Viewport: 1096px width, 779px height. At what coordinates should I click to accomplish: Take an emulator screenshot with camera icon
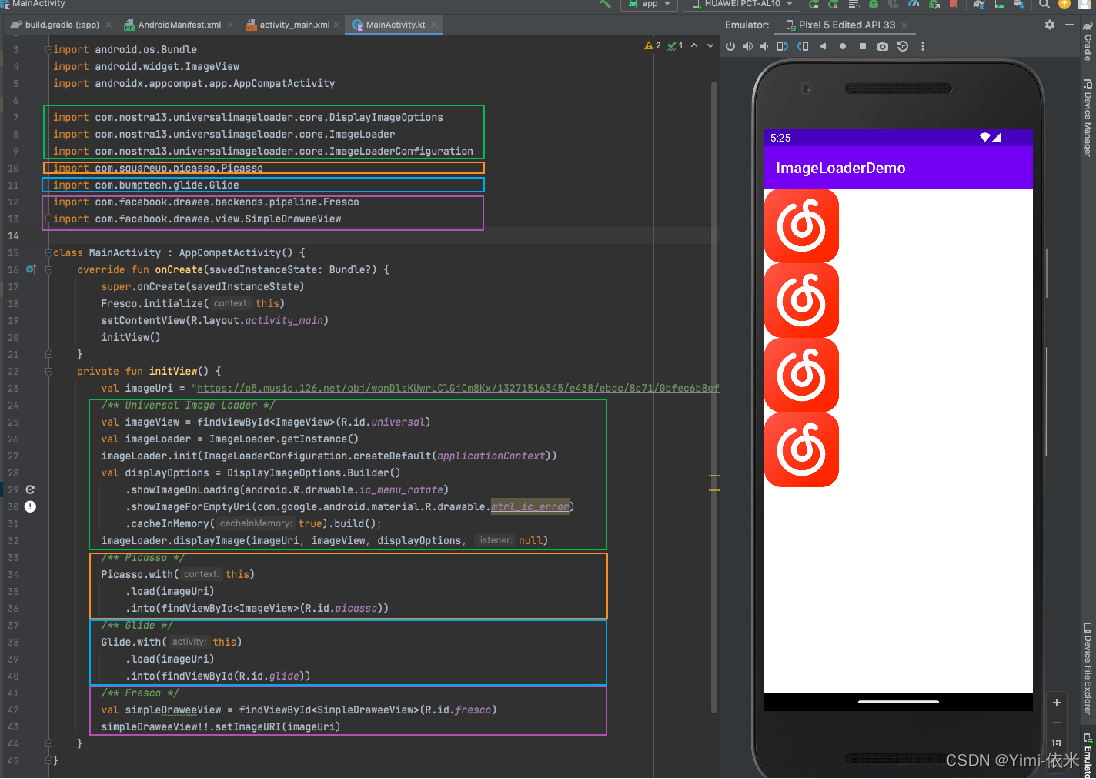882,46
